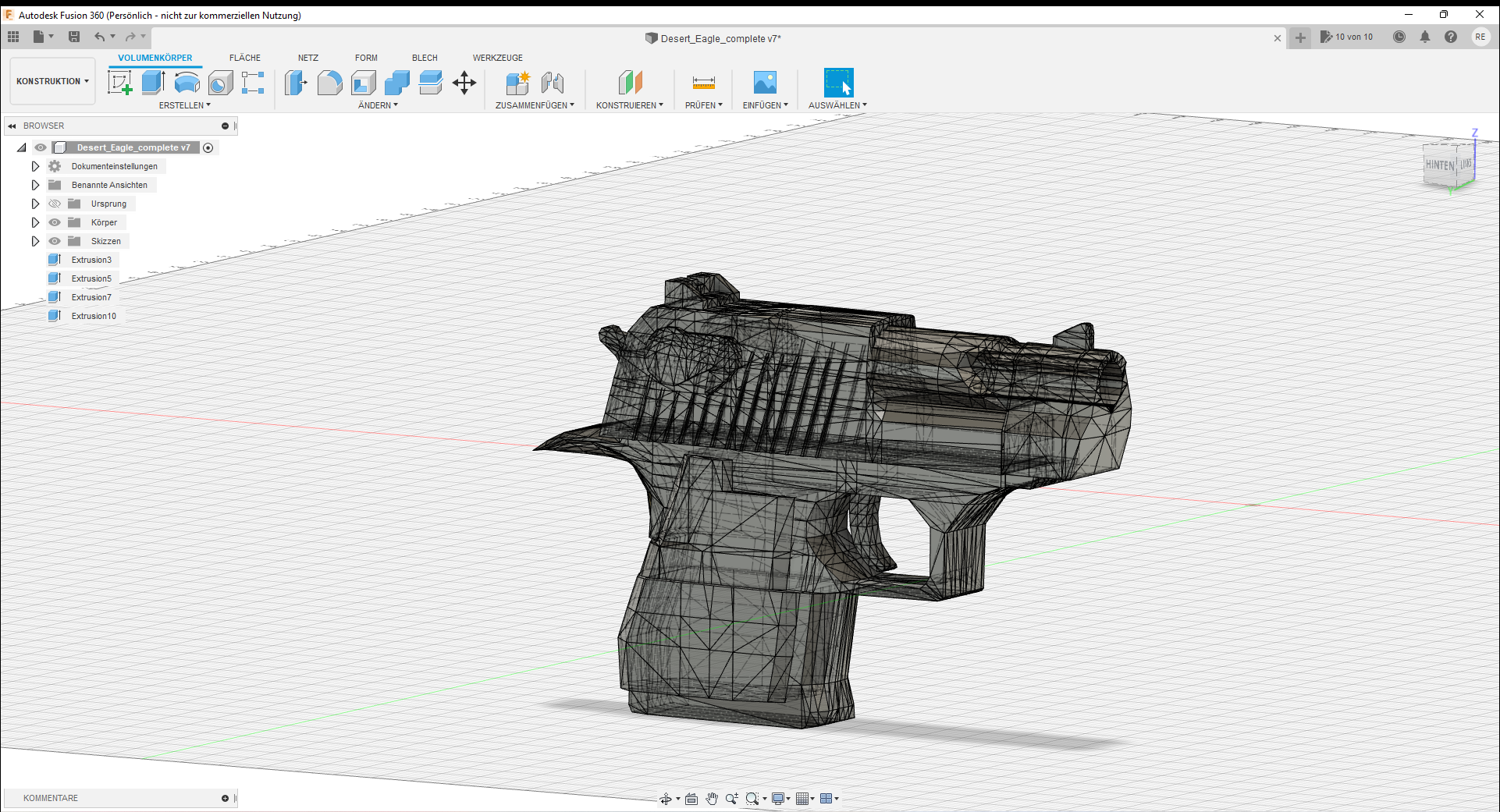Open the Auswählen dropdown menu
Screen dimensions: 1500x812
(x=837, y=105)
